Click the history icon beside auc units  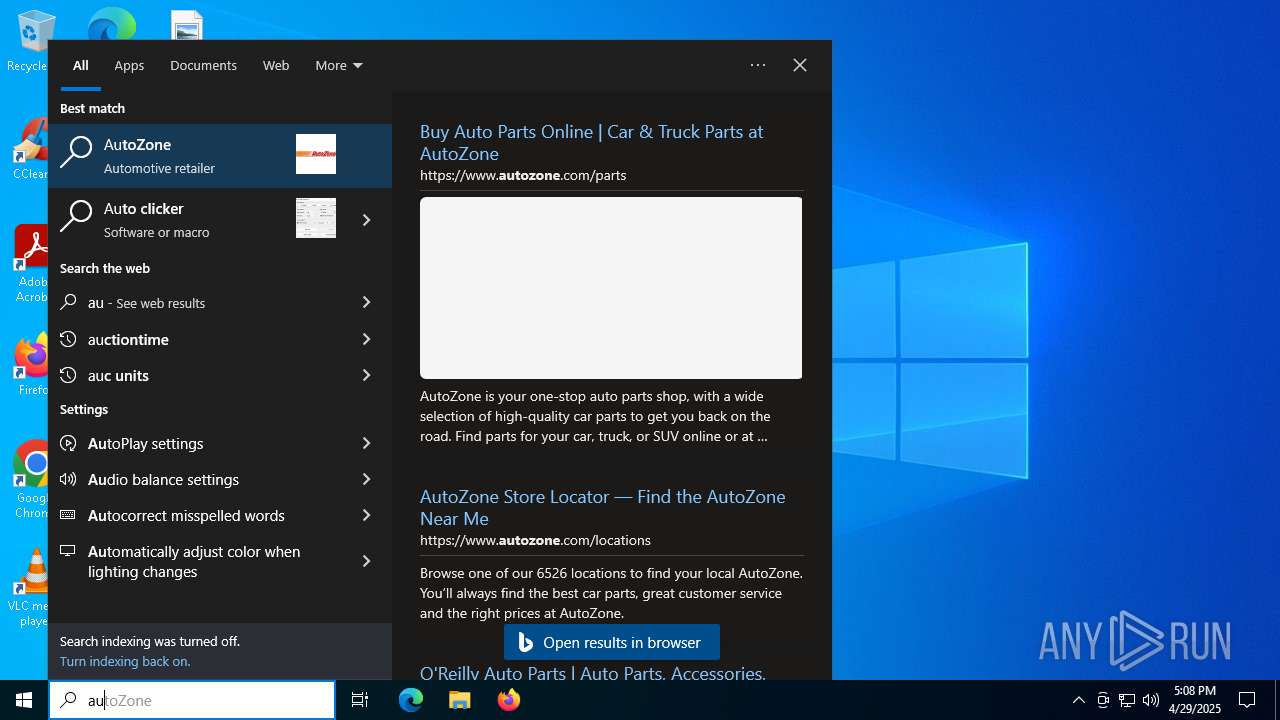(68, 375)
